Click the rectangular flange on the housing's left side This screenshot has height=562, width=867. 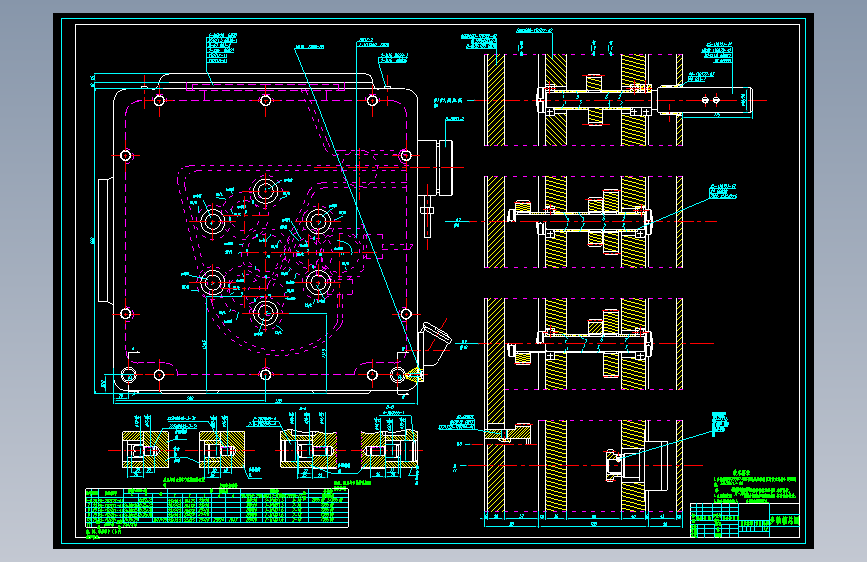click(105, 240)
